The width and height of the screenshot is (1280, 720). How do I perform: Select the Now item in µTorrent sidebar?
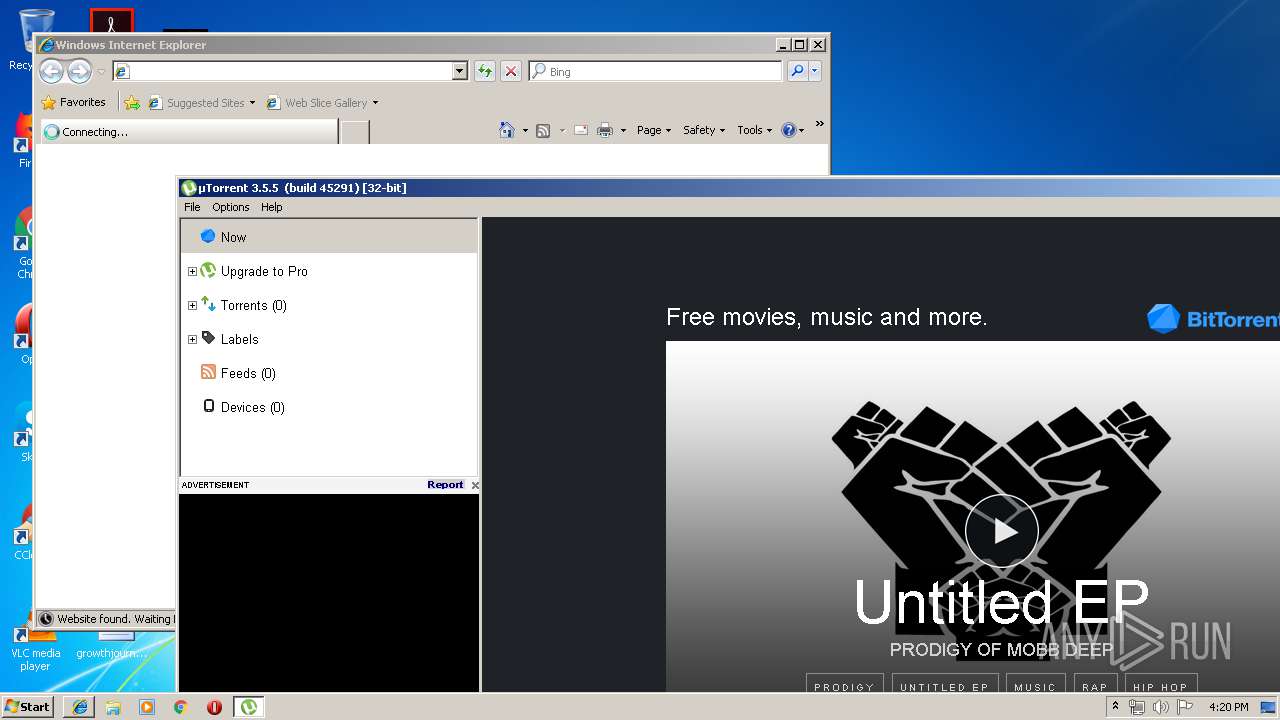(x=329, y=237)
